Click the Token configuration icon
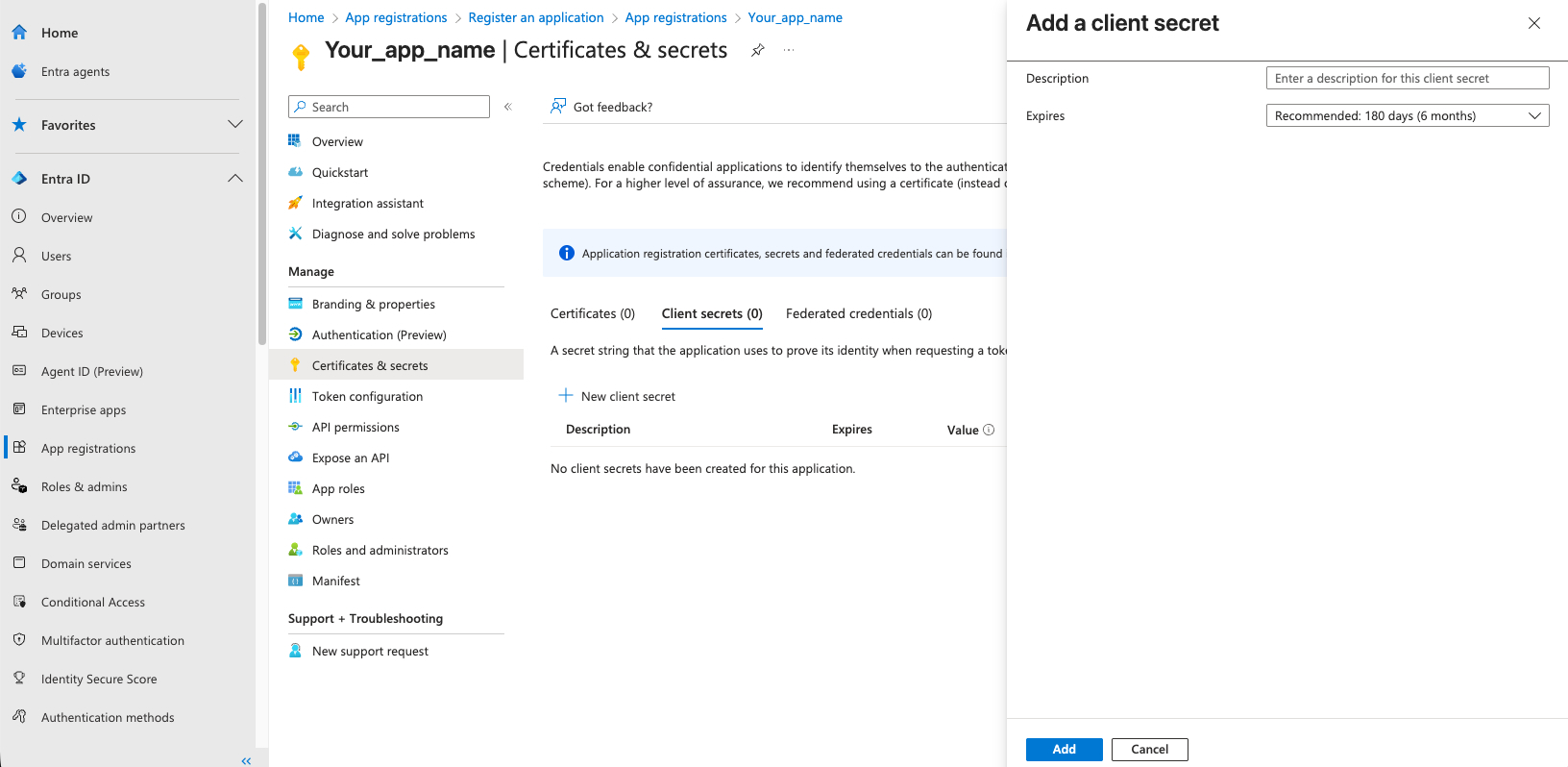Image resolution: width=1568 pixels, height=767 pixels. 296,396
